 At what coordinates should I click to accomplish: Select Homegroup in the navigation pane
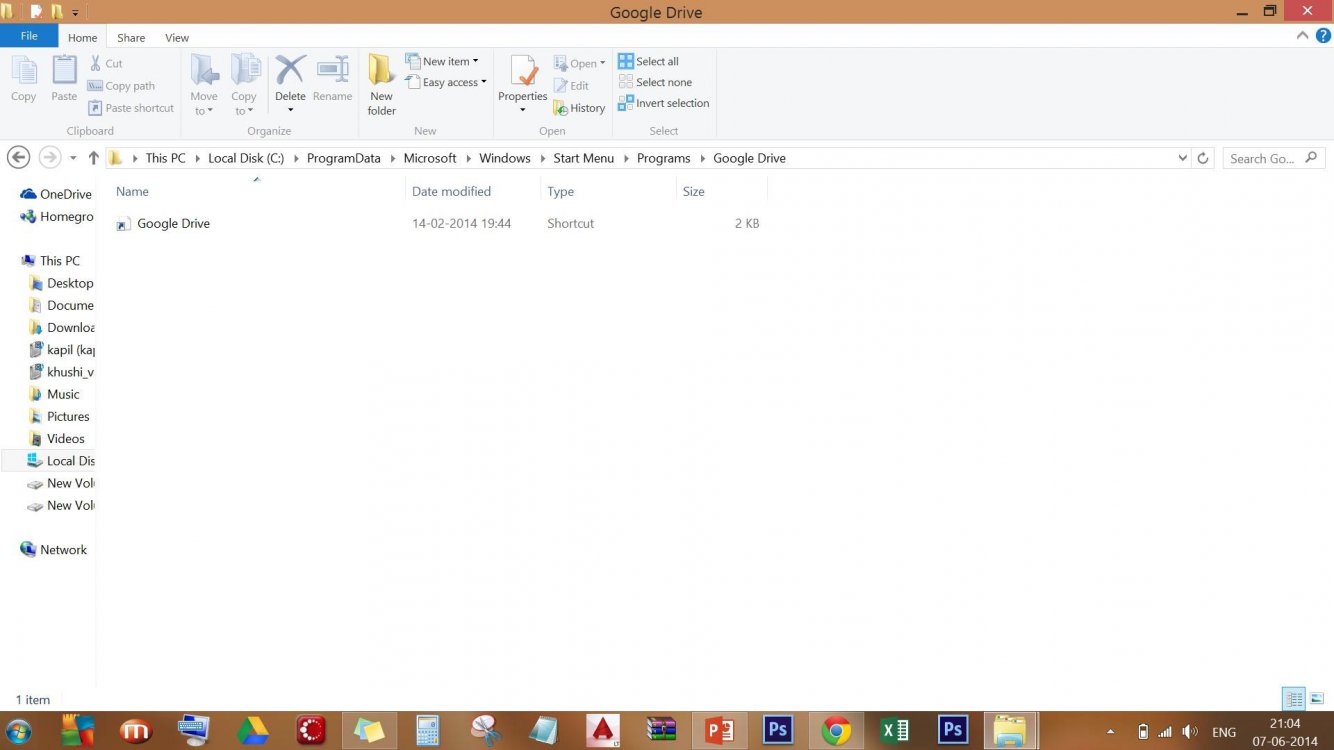pyautogui.click(x=58, y=216)
